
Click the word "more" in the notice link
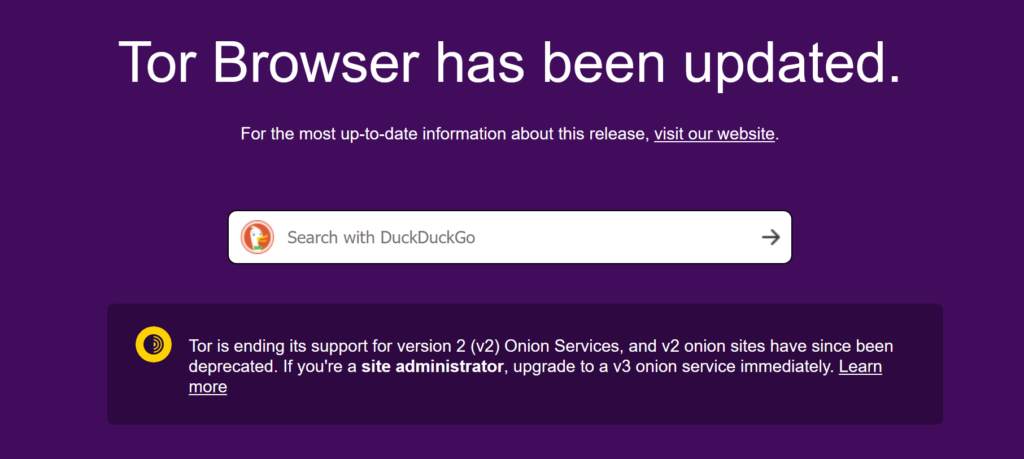(x=208, y=387)
